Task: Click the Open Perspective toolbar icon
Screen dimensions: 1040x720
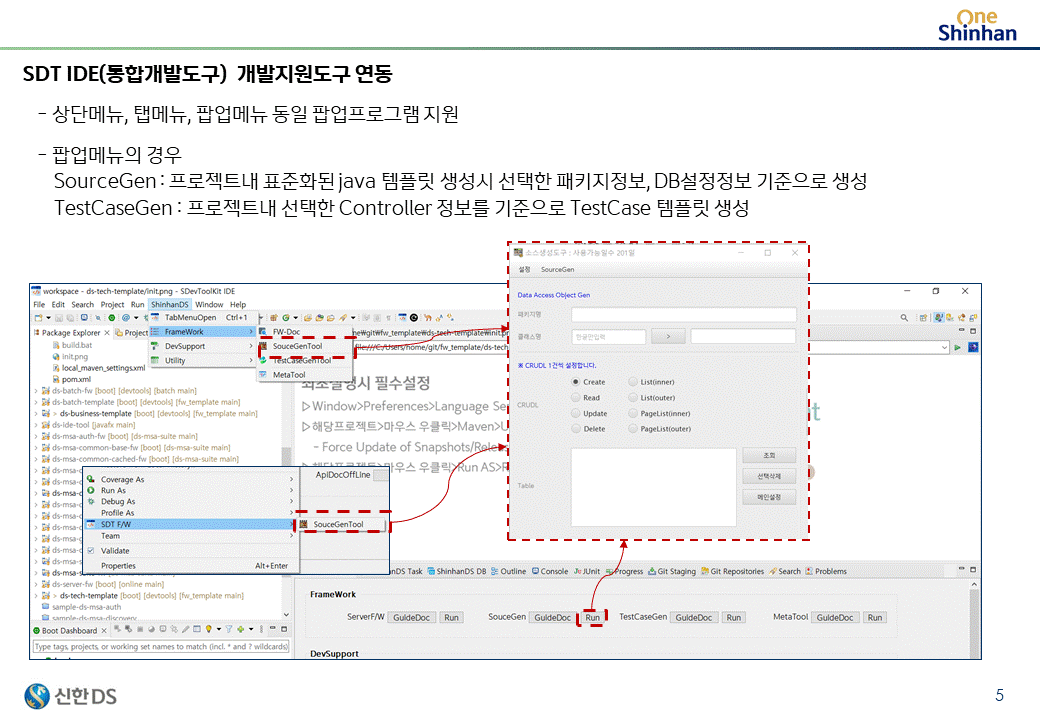Action: pos(923,318)
